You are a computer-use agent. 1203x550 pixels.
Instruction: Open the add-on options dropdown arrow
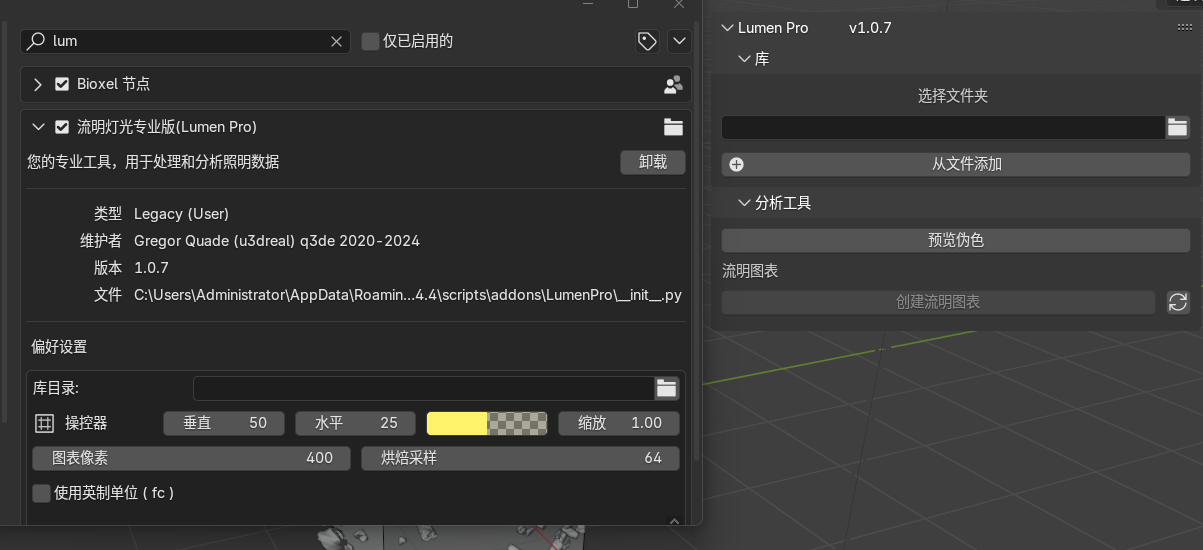[680, 41]
